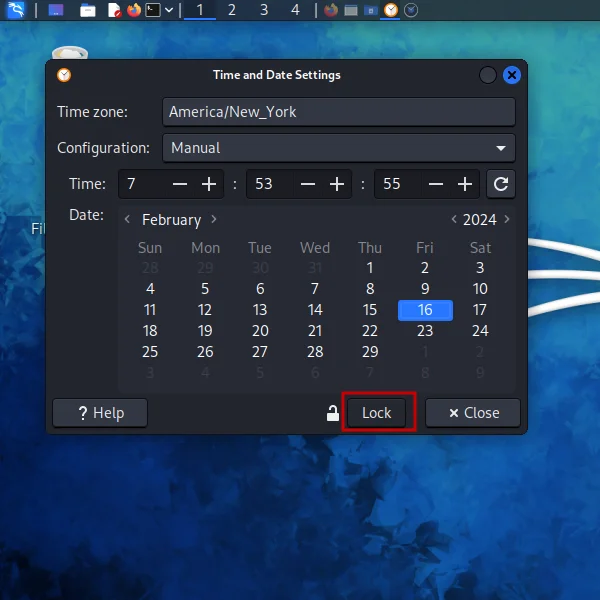Increase the seconds value

(x=465, y=184)
